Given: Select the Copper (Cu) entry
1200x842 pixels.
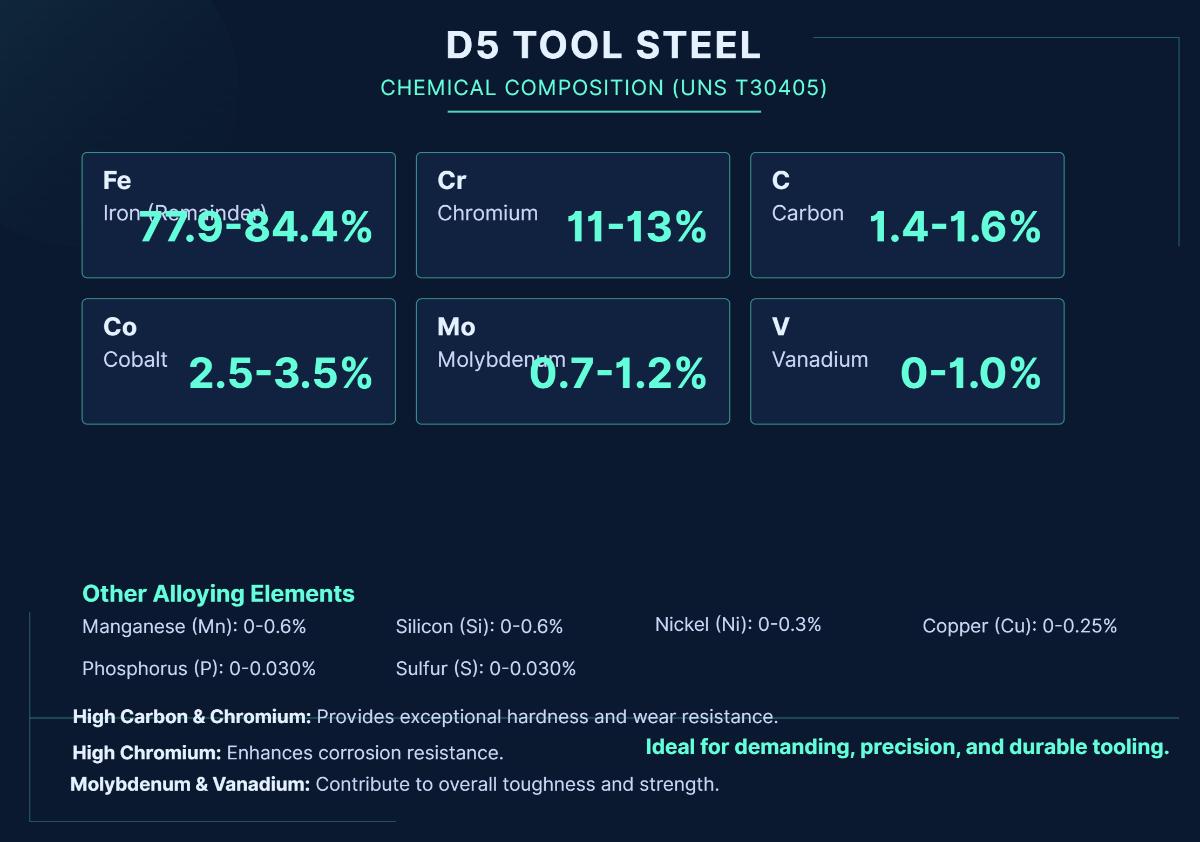Looking at the screenshot, I should [1020, 626].
